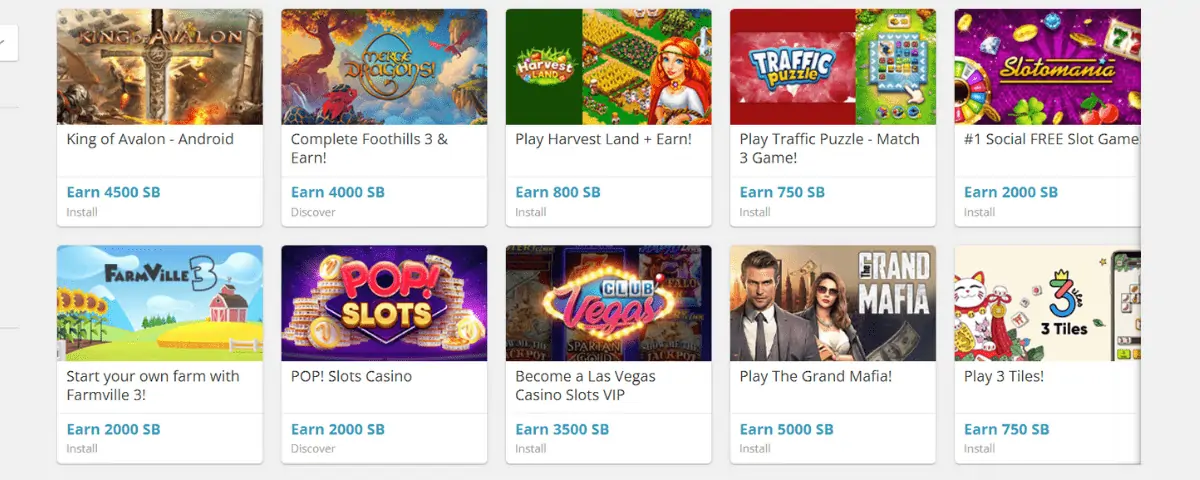Open the 'Play Traffic Puzzle - Match 3 Game!' title
Screen dimensions: 1200x480
tap(829, 148)
